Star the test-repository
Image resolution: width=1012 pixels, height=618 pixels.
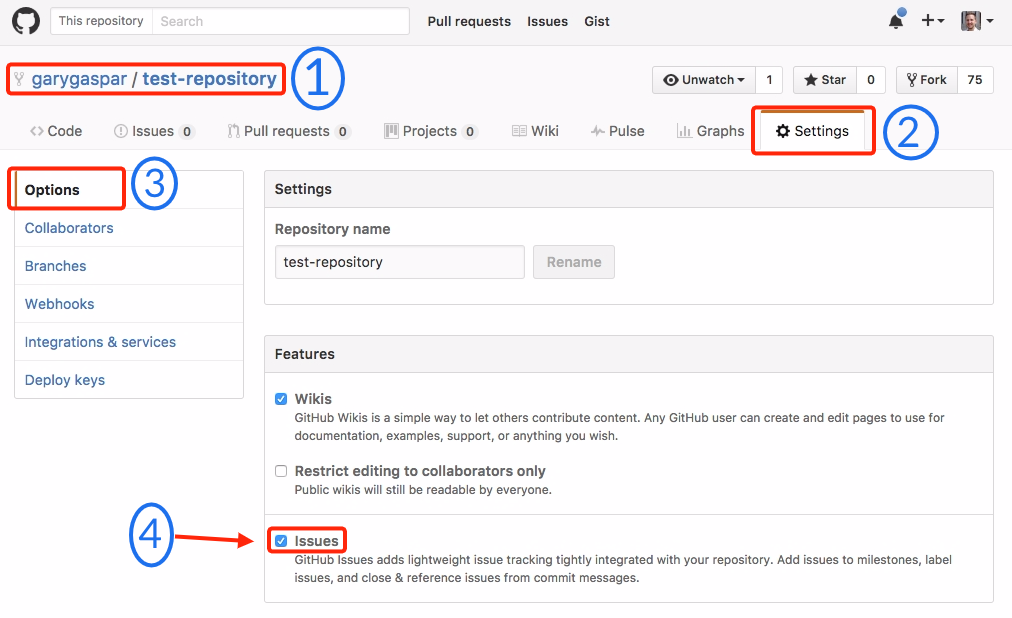[825, 80]
